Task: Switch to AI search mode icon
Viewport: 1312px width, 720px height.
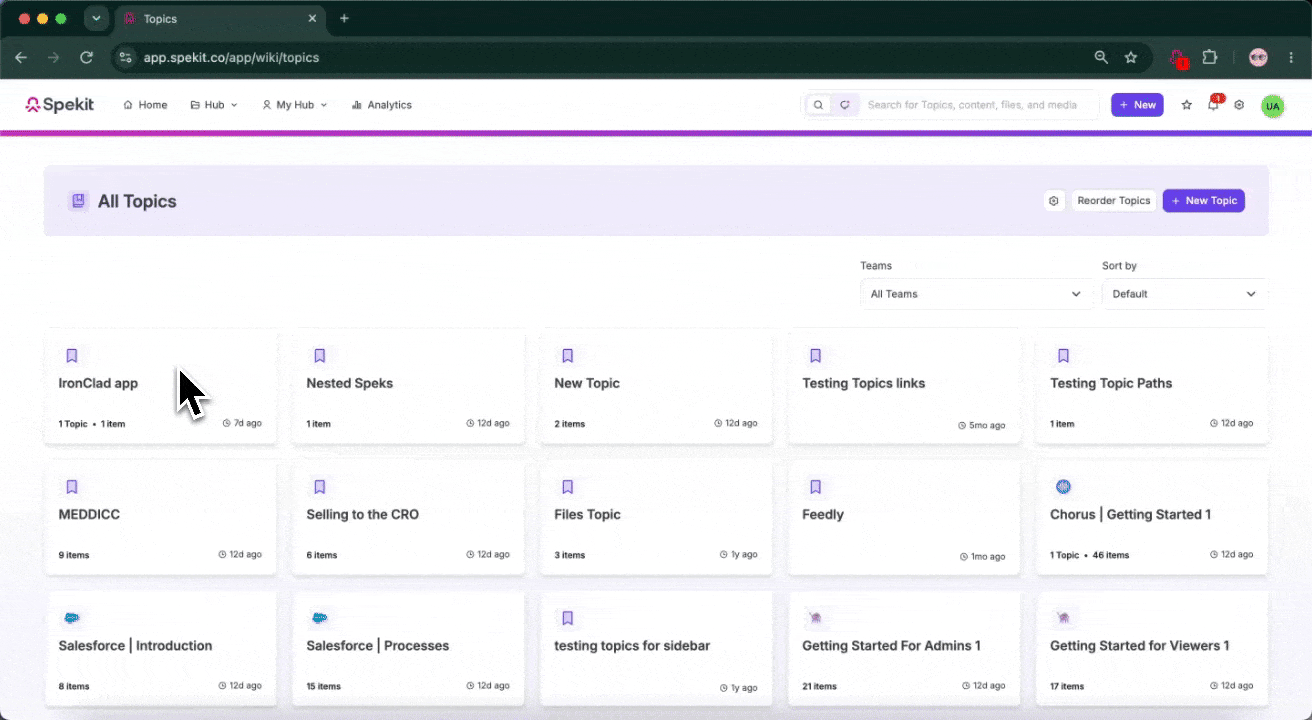Action: tap(845, 105)
